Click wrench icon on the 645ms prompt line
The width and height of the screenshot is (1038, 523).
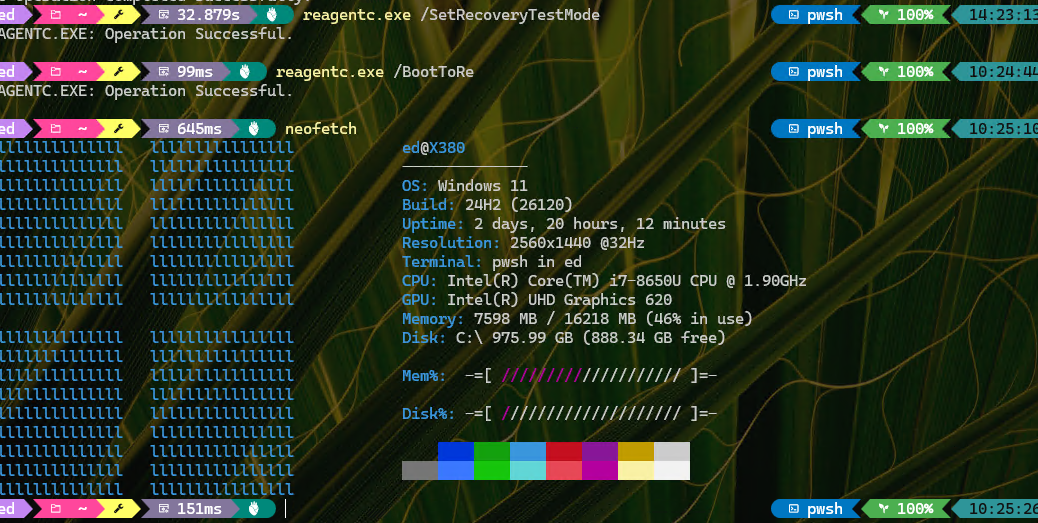coord(118,128)
